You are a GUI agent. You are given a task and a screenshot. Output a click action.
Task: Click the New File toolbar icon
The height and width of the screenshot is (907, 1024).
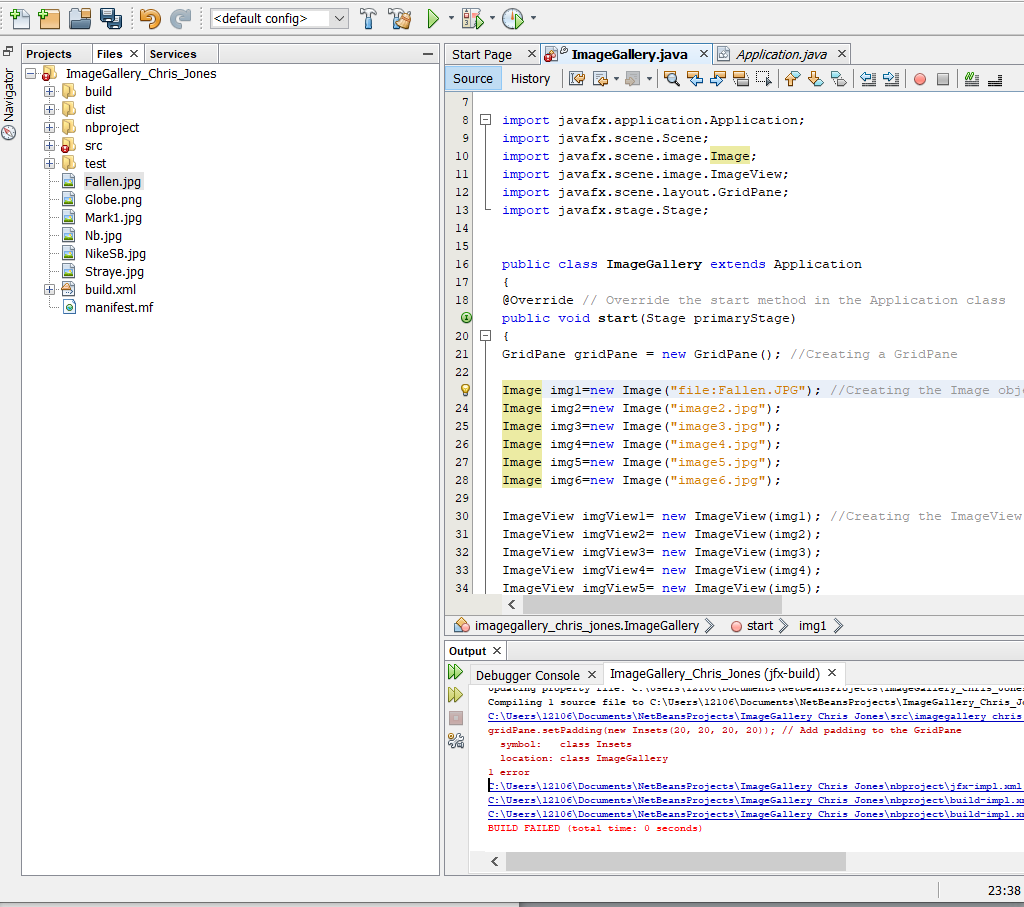19,18
